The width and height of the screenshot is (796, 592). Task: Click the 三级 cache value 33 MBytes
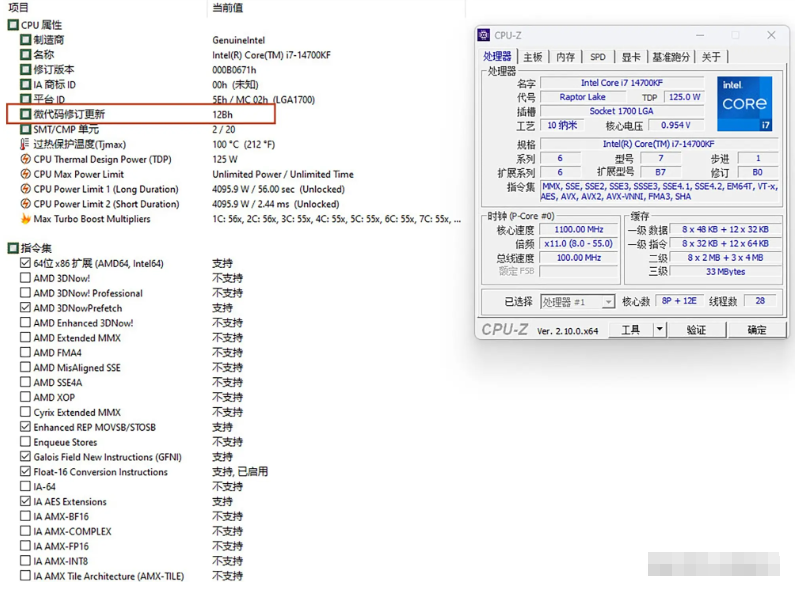[725, 272]
